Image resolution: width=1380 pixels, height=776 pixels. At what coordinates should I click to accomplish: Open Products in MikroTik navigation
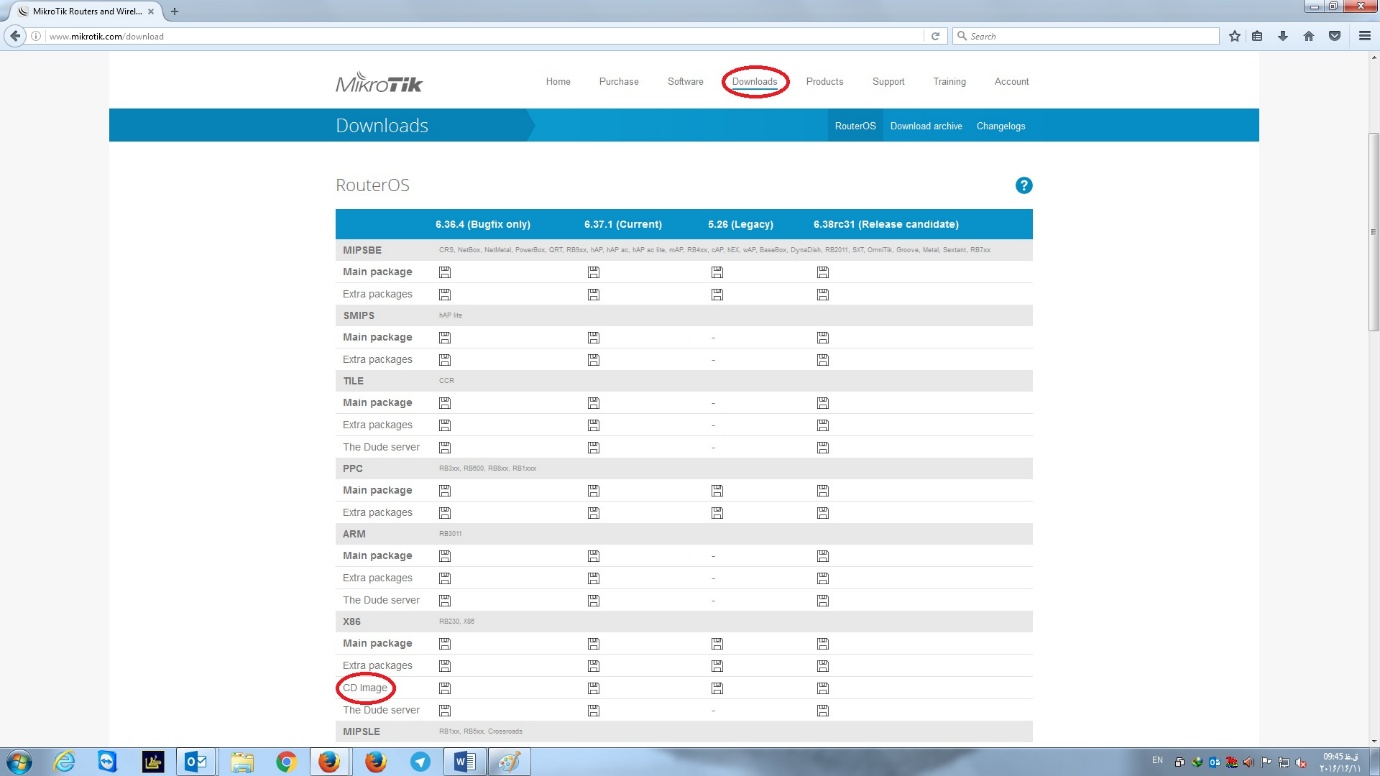pyautogui.click(x=825, y=82)
